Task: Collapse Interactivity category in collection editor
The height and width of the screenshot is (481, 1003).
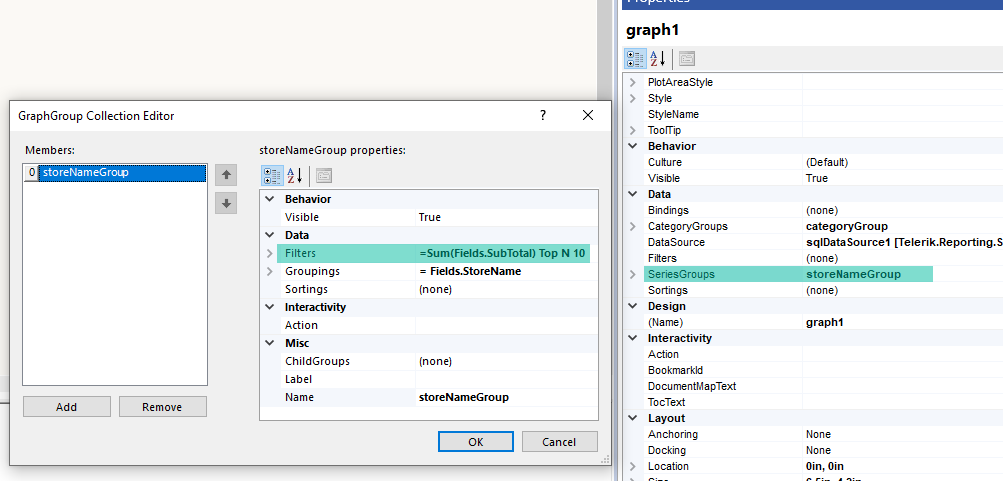Action: point(269,307)
